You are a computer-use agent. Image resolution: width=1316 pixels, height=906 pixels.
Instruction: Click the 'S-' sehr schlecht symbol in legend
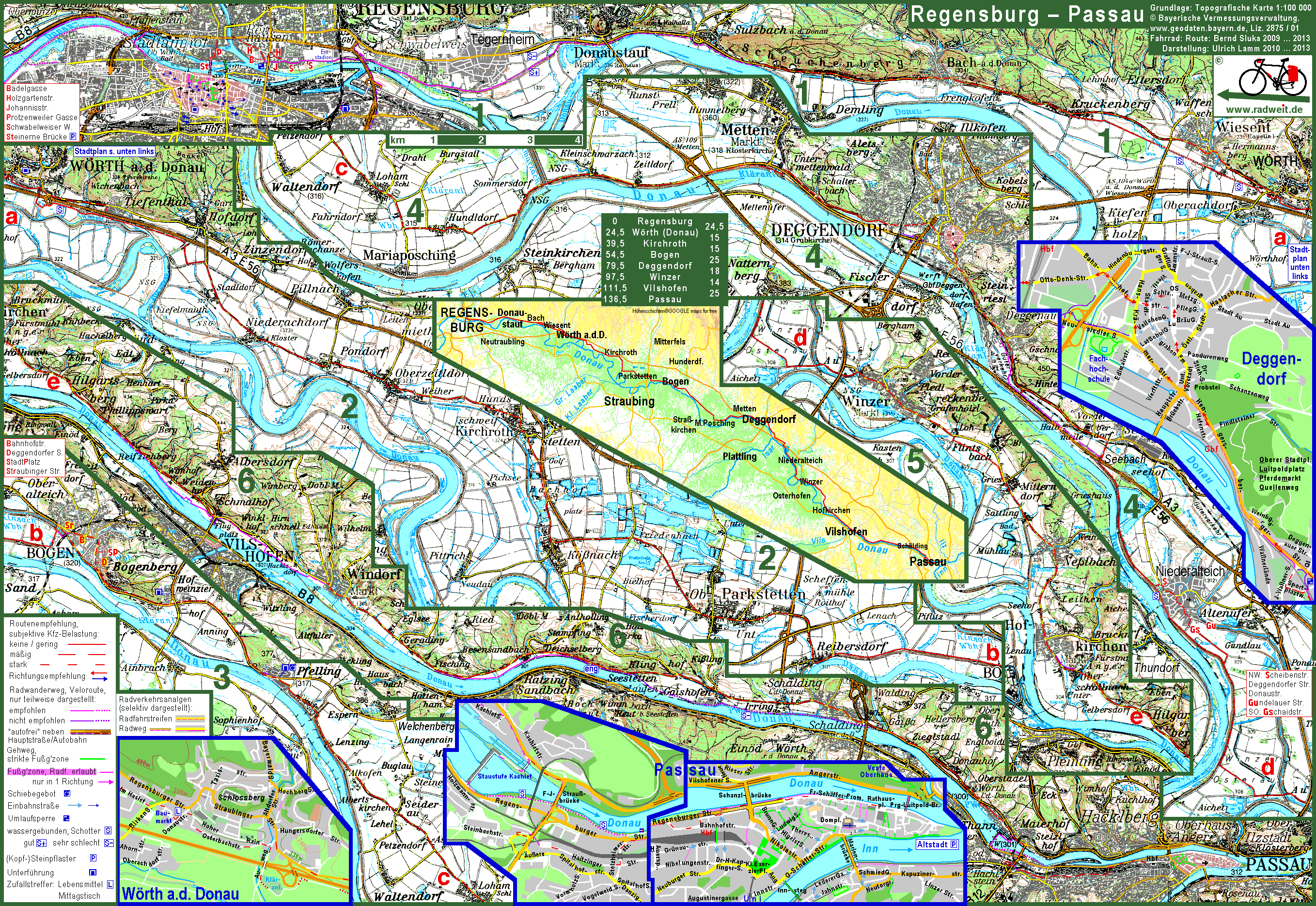(x=109, y=843)
